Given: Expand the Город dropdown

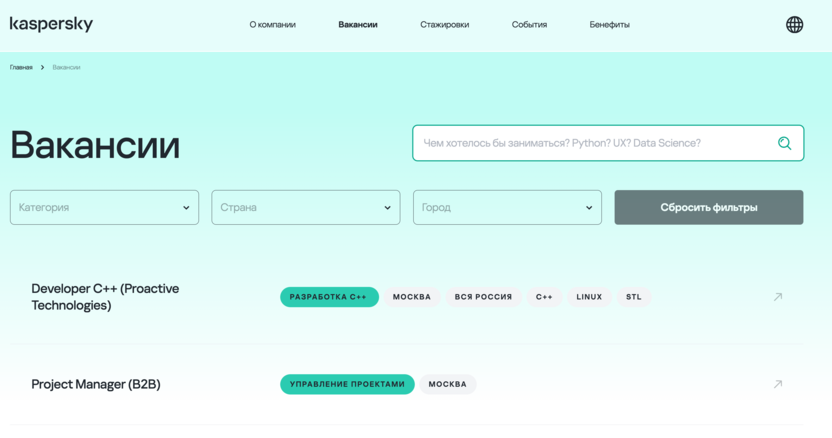Looking at the screenshot, I should [x=507, y=208].
